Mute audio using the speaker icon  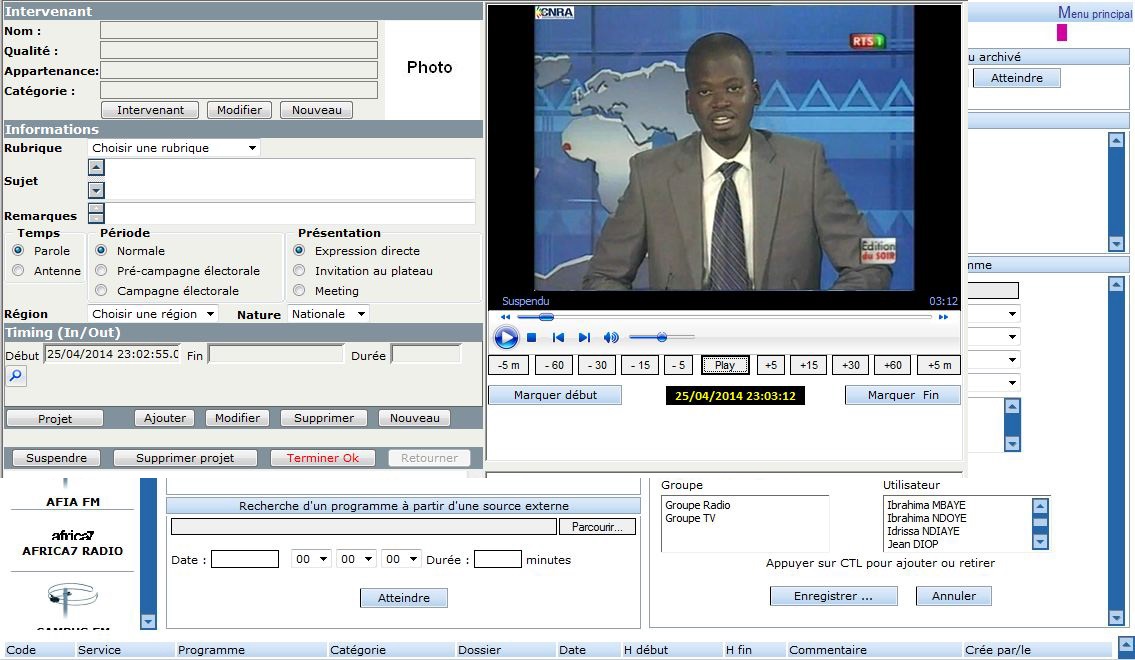pos(611,338)
